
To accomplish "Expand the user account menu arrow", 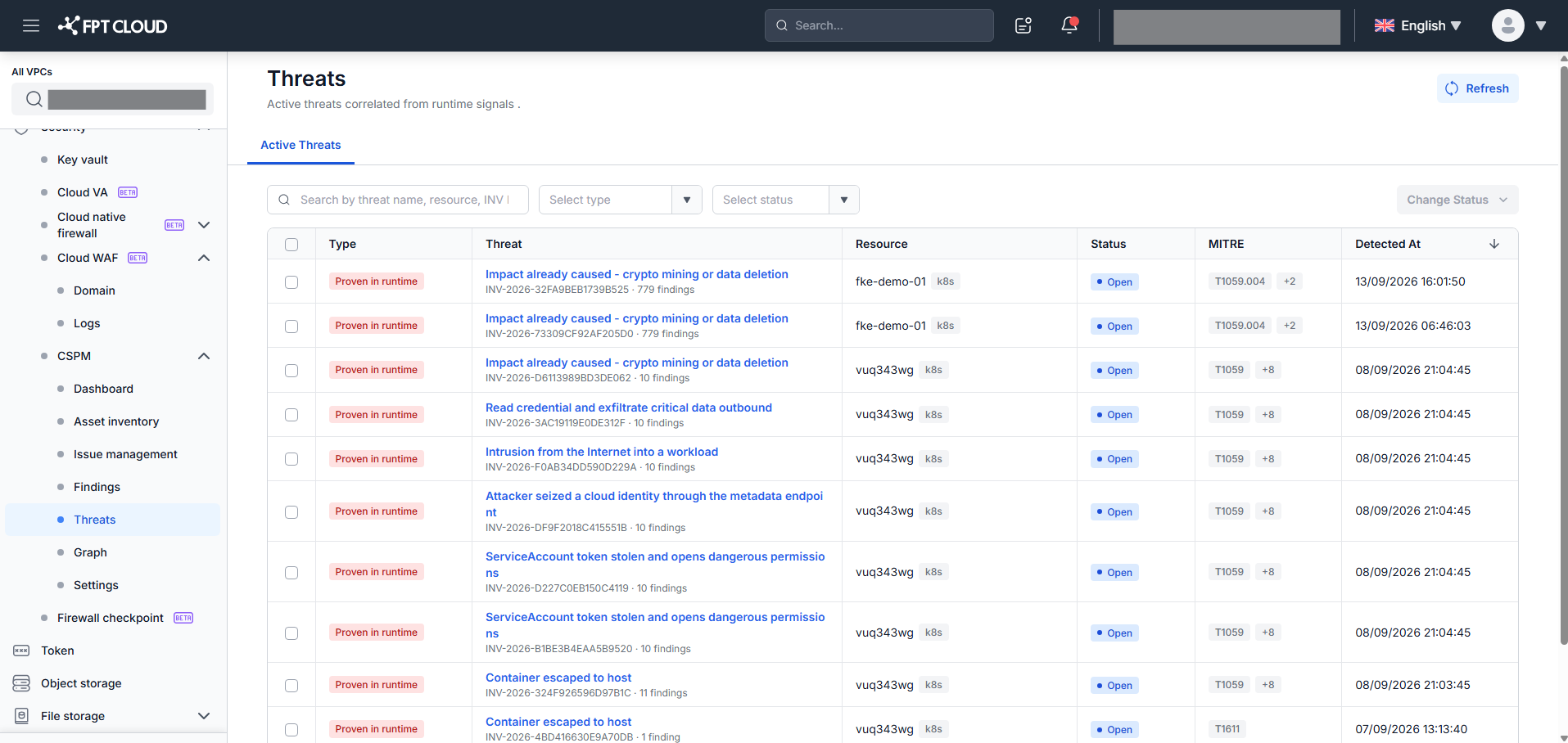I will [x=1541, y=25].
